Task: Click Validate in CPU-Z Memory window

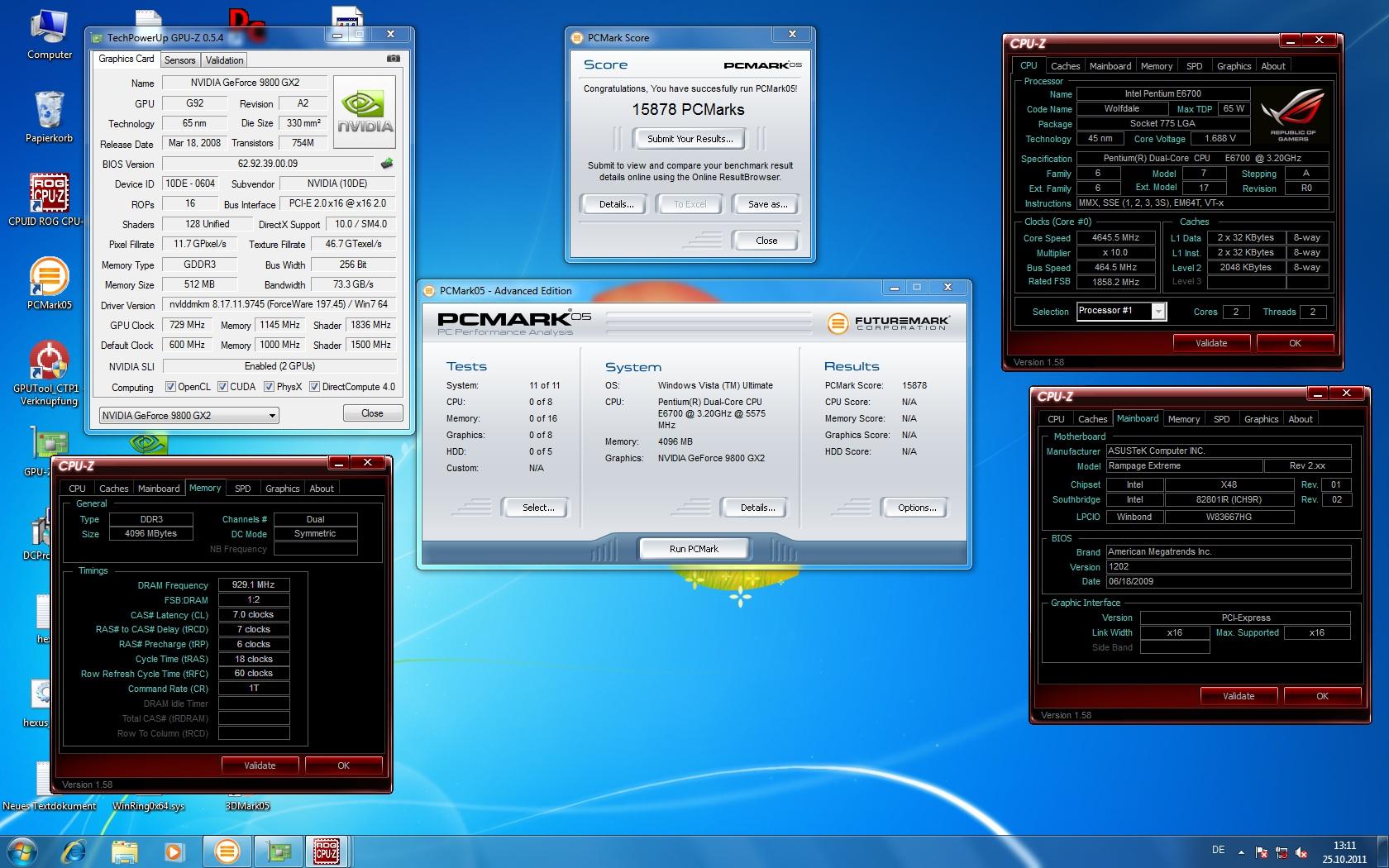Action: pyautogui.click(x=260, y=765)
